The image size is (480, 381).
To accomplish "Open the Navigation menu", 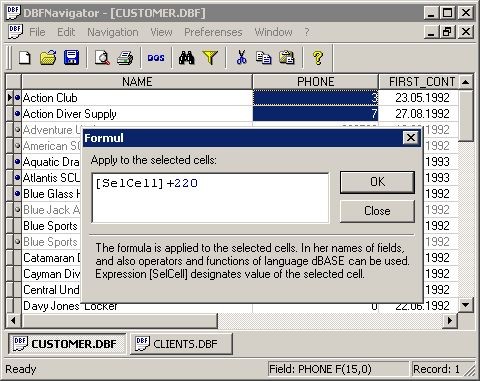I will click(x=113, y=32).
